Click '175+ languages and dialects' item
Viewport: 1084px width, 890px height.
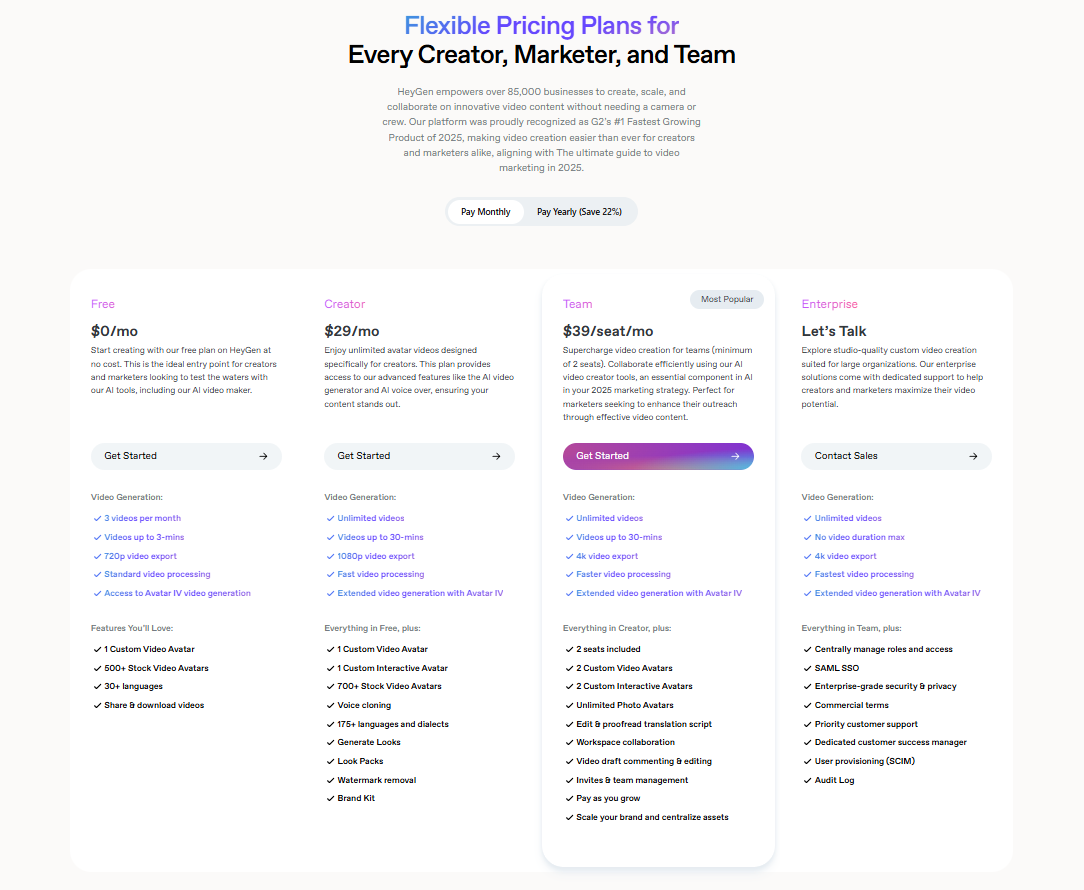tap(393, 724)
